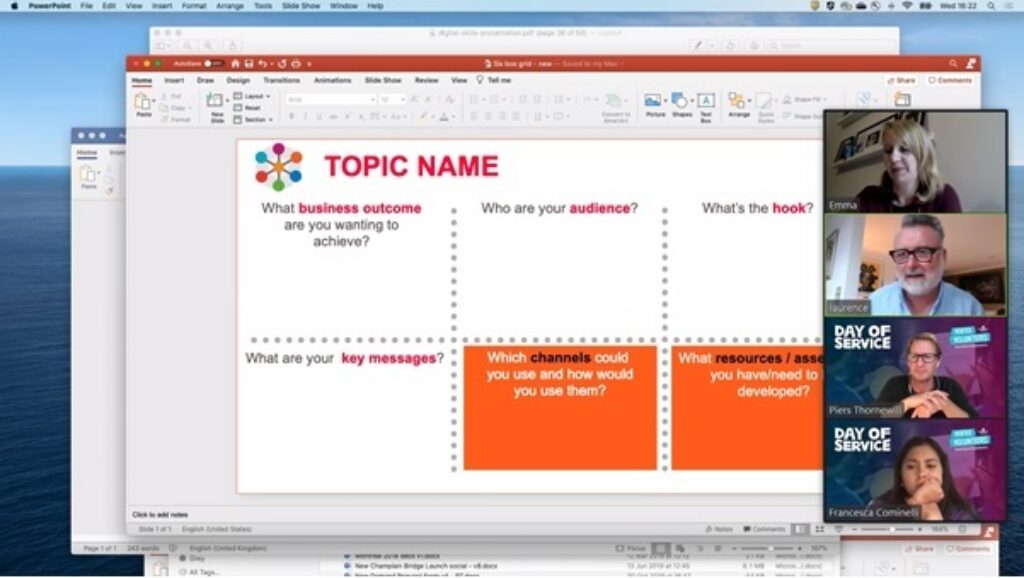
Task: Click the Quick Styles icon
Action: click(764, 102)
